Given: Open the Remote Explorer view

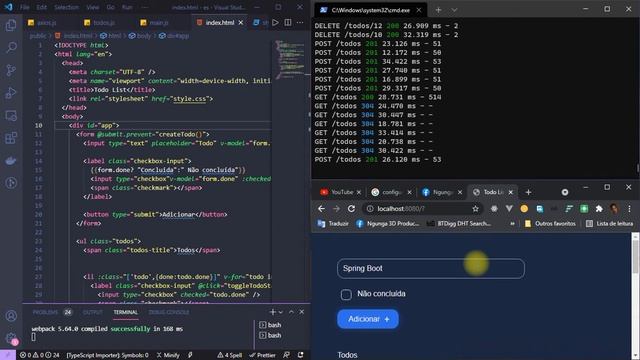Looking at the screenshot, I should click(11, 116).
